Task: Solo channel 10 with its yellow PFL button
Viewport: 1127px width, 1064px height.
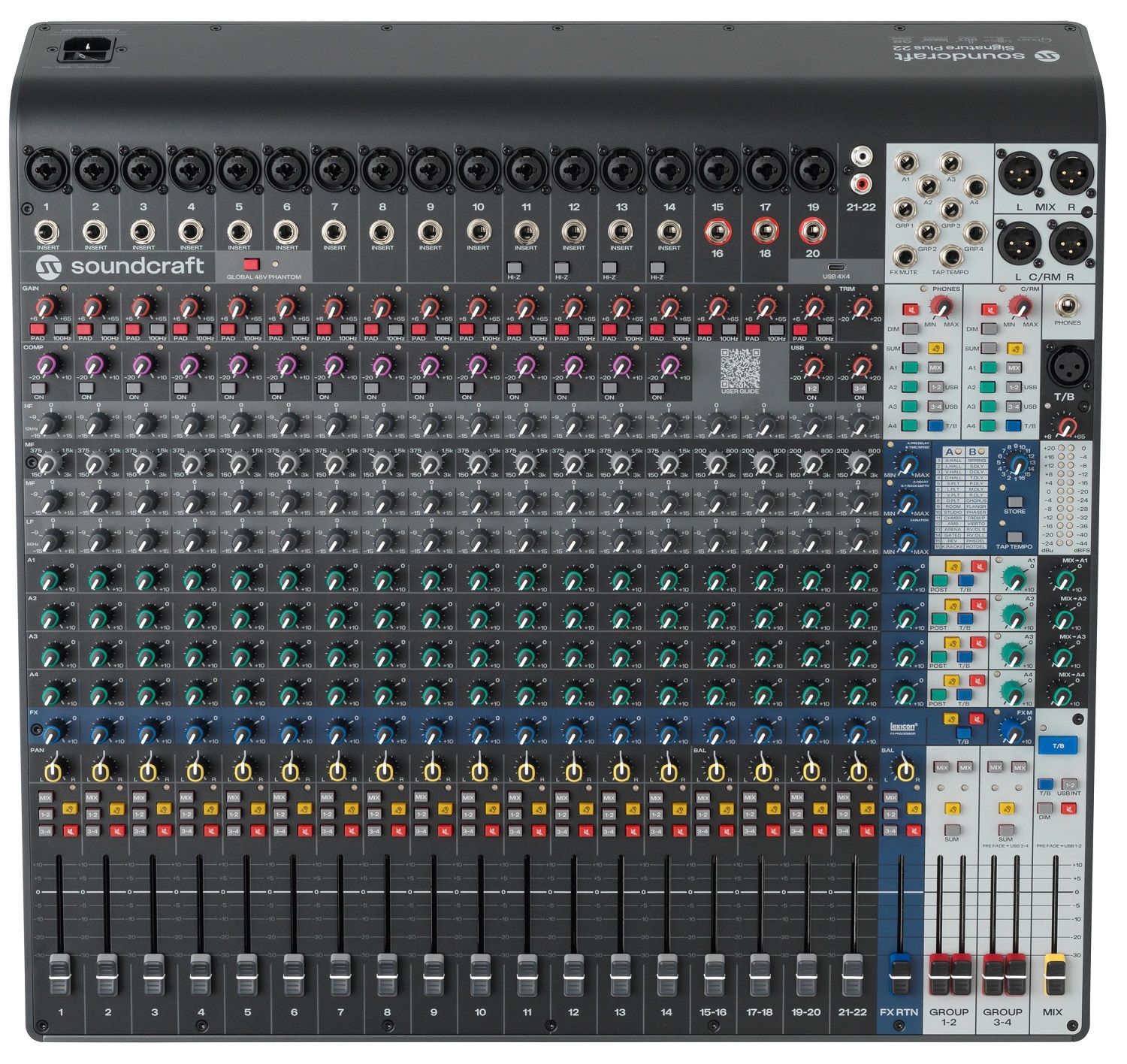Action: point(493,809)
